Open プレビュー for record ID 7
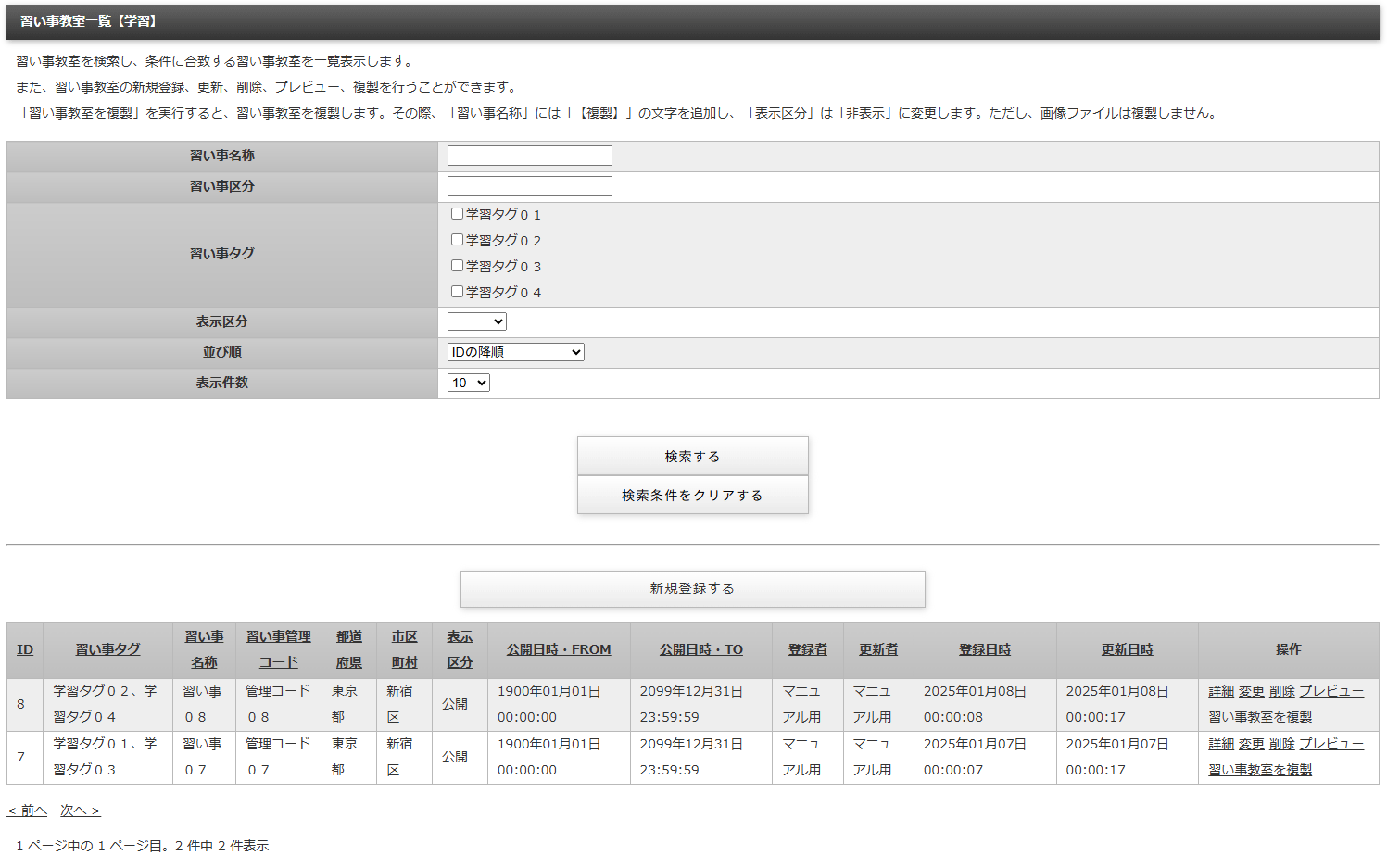 (1331, 743)
